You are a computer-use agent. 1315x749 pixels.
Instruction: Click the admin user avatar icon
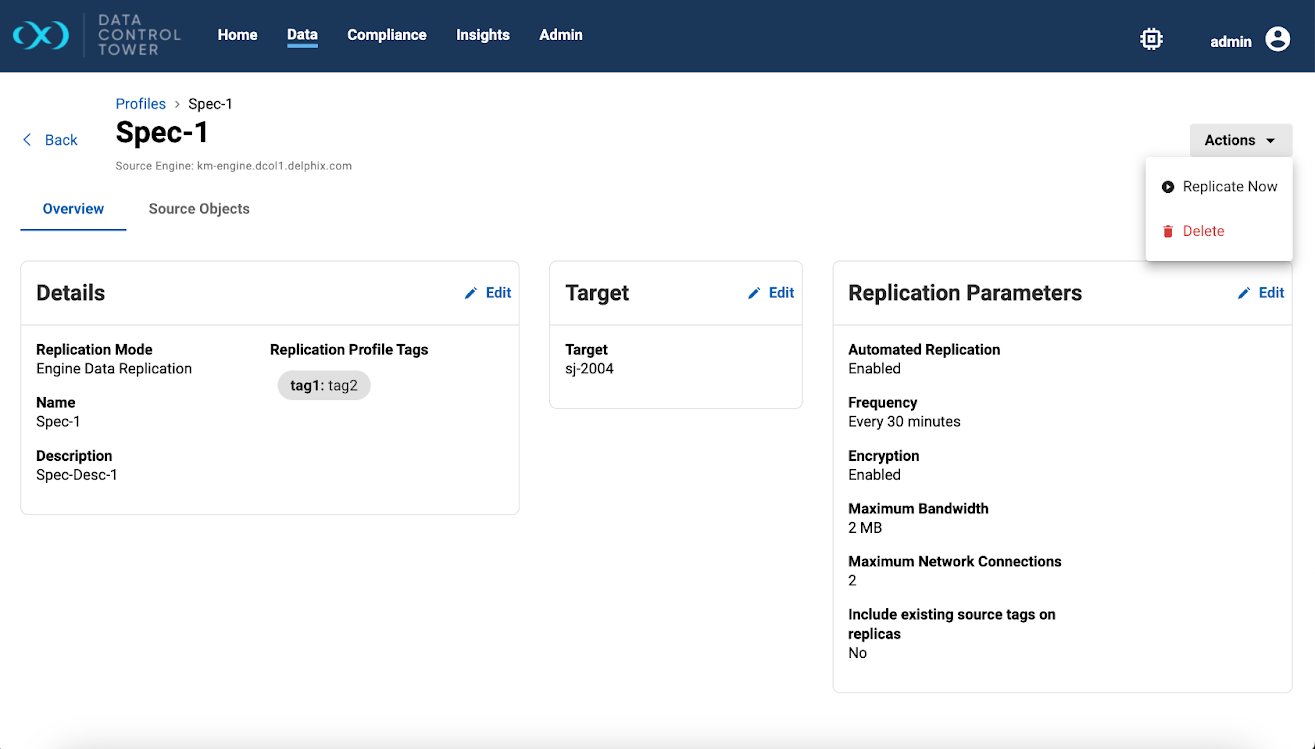pos(1277,39)
